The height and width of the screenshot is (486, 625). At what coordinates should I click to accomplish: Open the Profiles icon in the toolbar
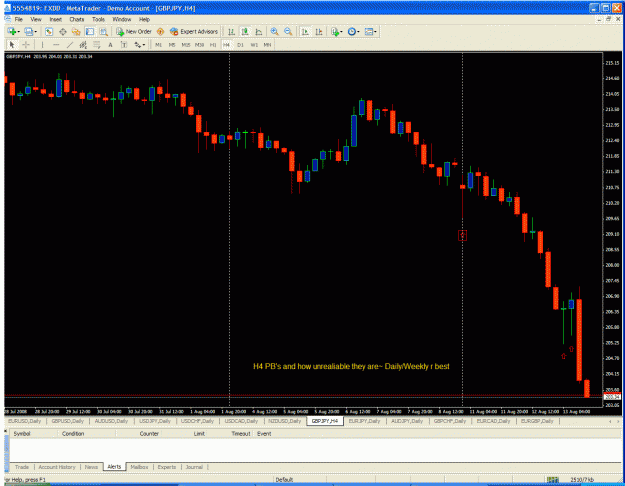(29, 31)
